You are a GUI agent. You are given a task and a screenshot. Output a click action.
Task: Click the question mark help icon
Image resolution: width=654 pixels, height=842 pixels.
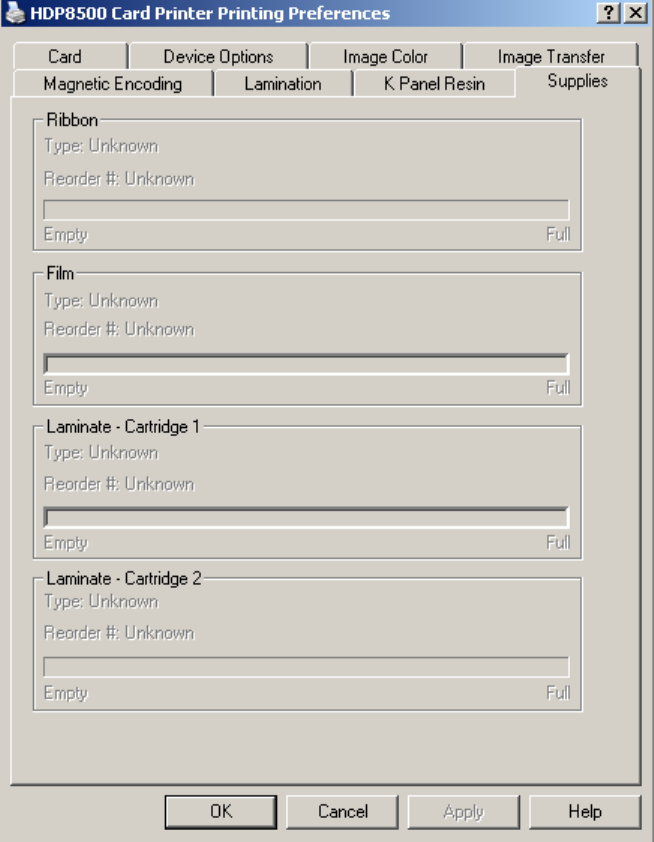click(608, 12)
